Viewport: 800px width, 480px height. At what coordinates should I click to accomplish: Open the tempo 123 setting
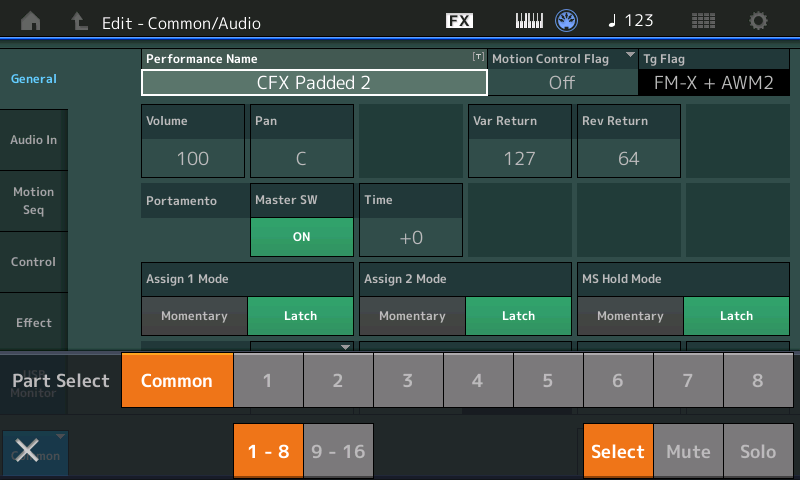(630, 21)
